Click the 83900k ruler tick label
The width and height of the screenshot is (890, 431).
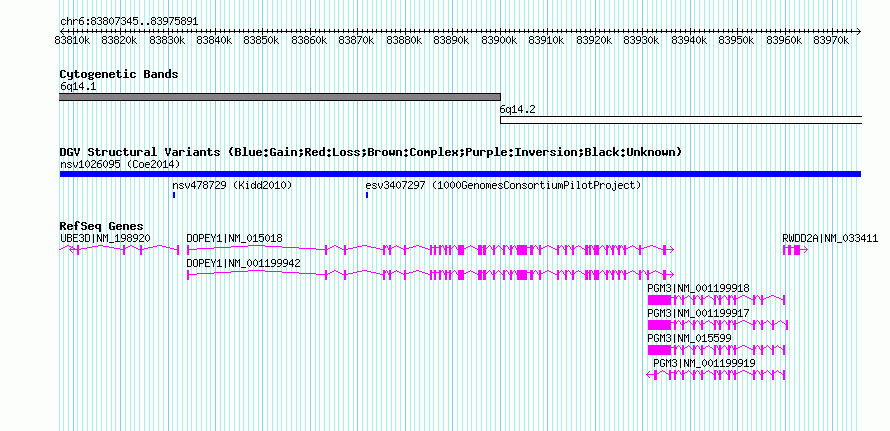point(499,40)
